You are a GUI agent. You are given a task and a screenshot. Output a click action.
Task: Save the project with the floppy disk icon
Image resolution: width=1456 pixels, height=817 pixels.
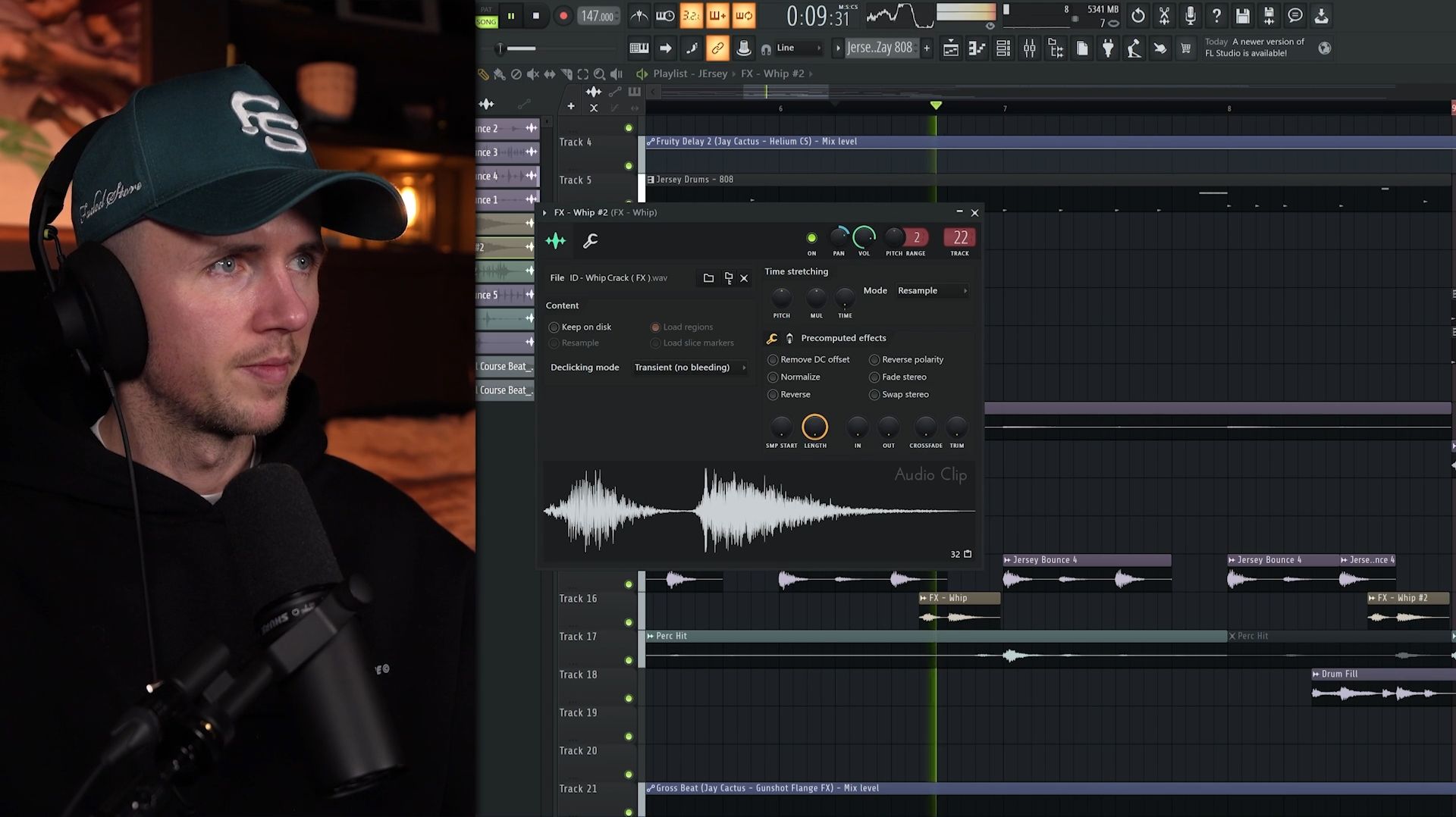(x=1243, y=16)
